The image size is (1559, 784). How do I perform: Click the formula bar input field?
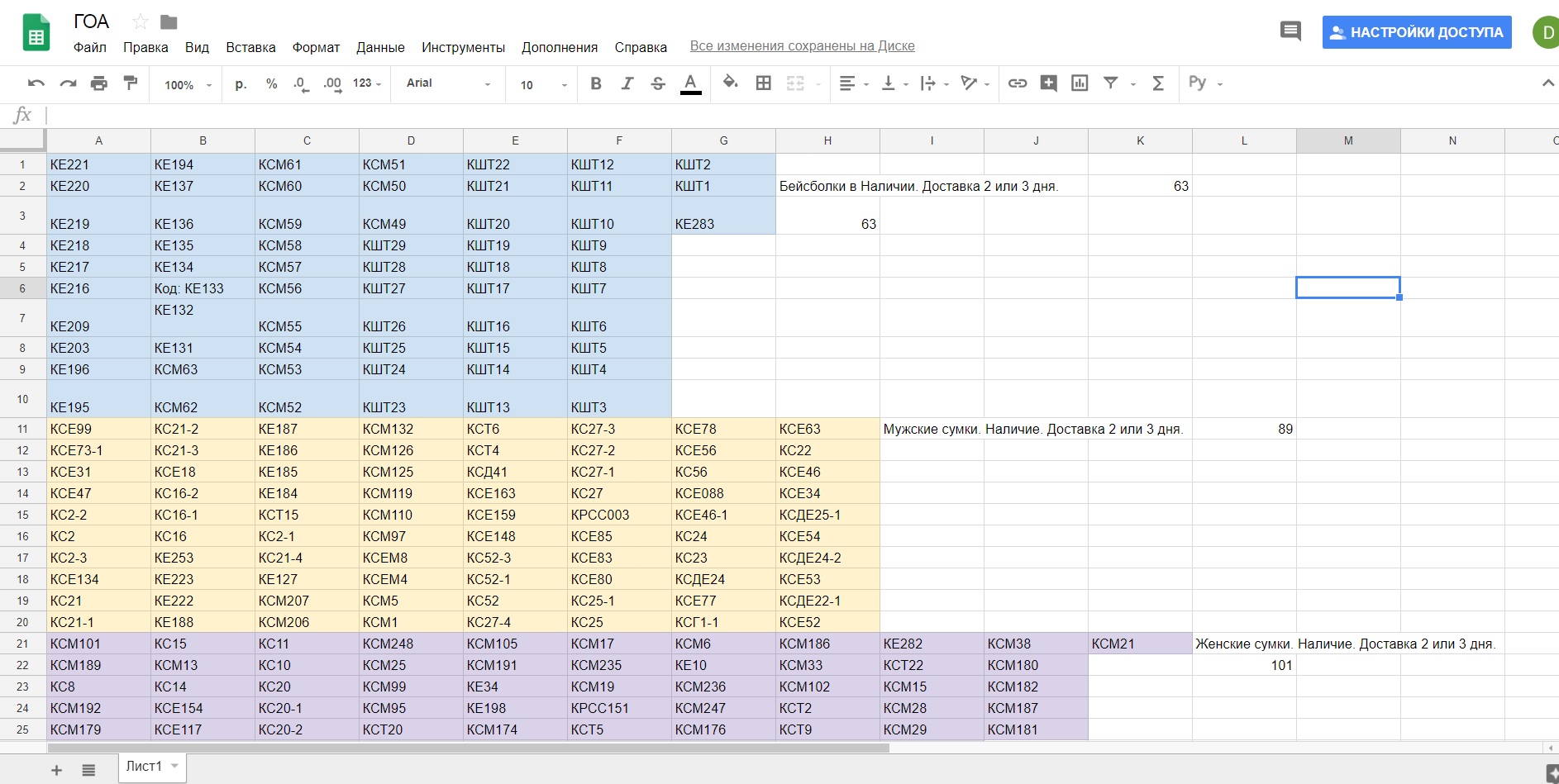pyautogui.click(x=800, y=116)
